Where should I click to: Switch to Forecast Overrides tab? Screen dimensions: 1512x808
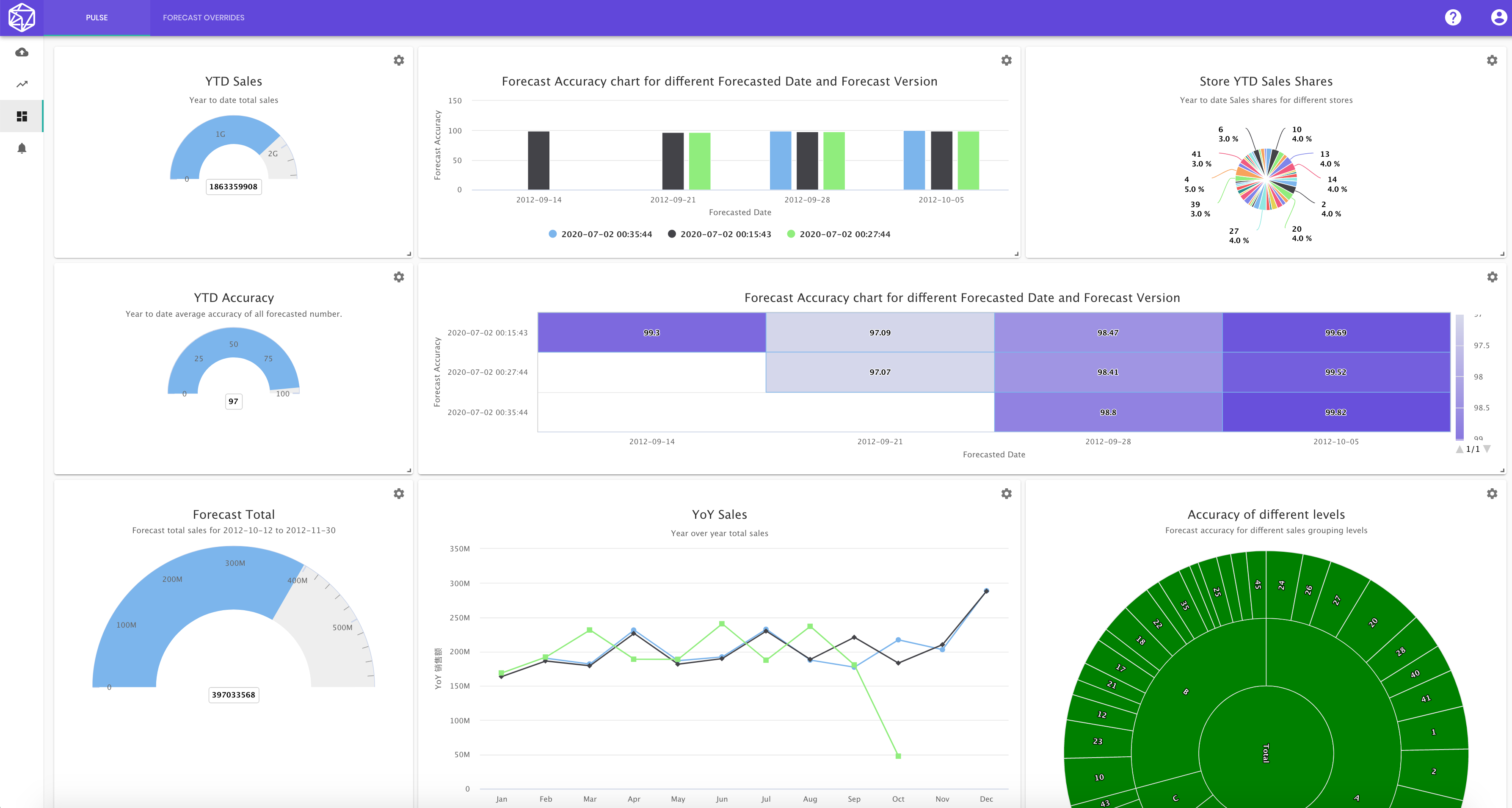(204, 18)
